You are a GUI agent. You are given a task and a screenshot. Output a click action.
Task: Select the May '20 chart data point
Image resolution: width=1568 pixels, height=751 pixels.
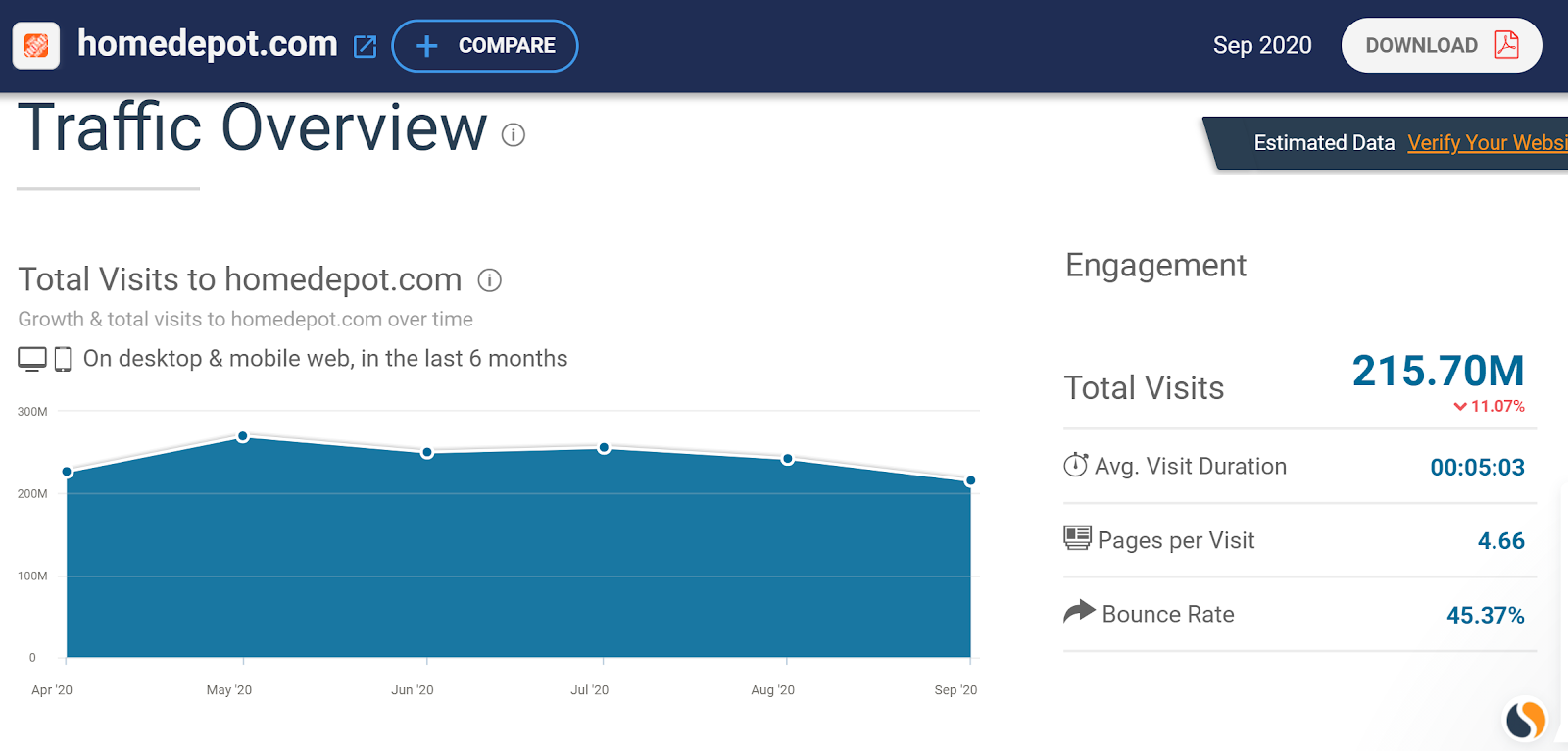(243, 436)
